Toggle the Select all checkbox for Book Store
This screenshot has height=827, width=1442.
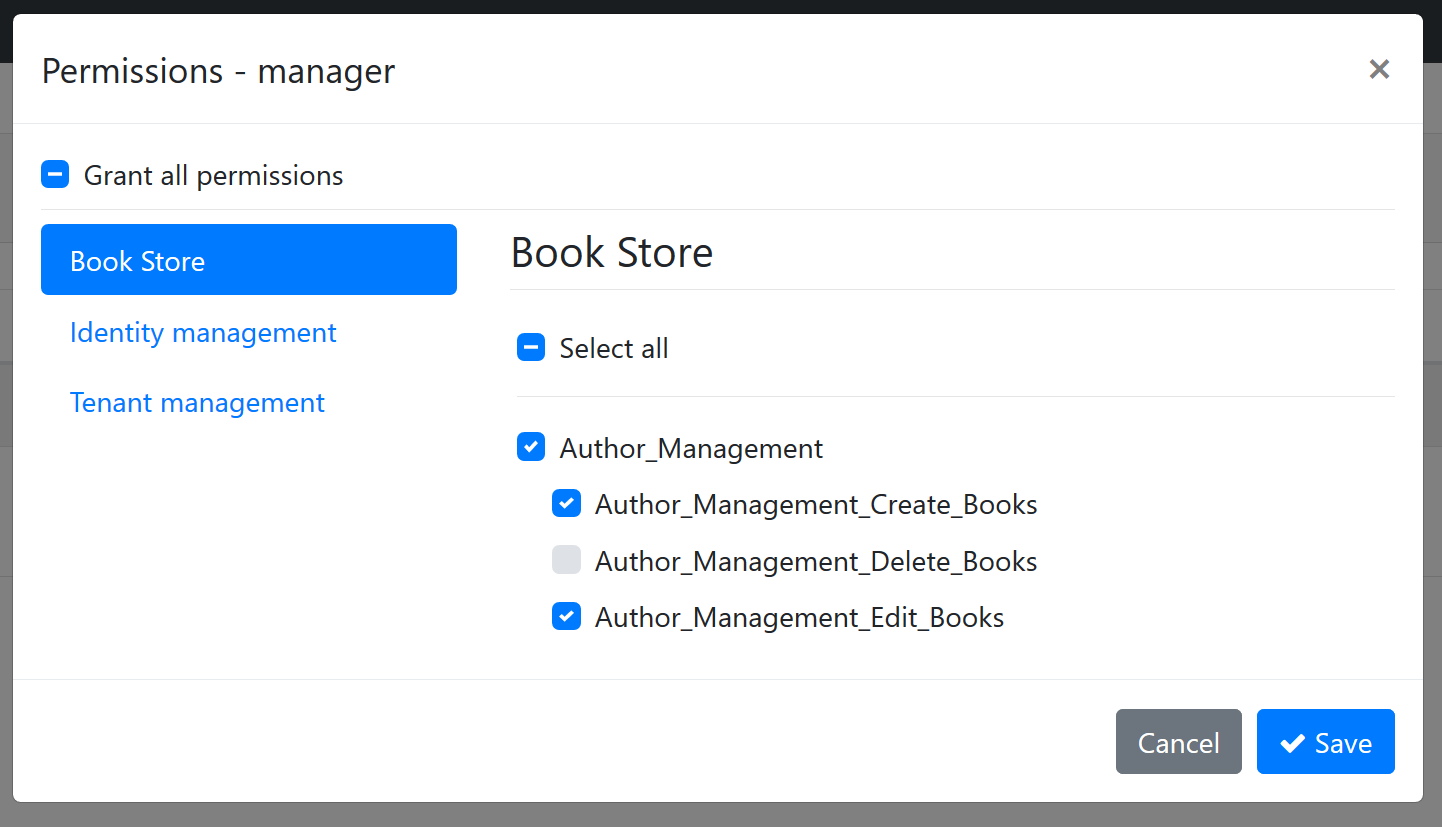click(530, 346)
